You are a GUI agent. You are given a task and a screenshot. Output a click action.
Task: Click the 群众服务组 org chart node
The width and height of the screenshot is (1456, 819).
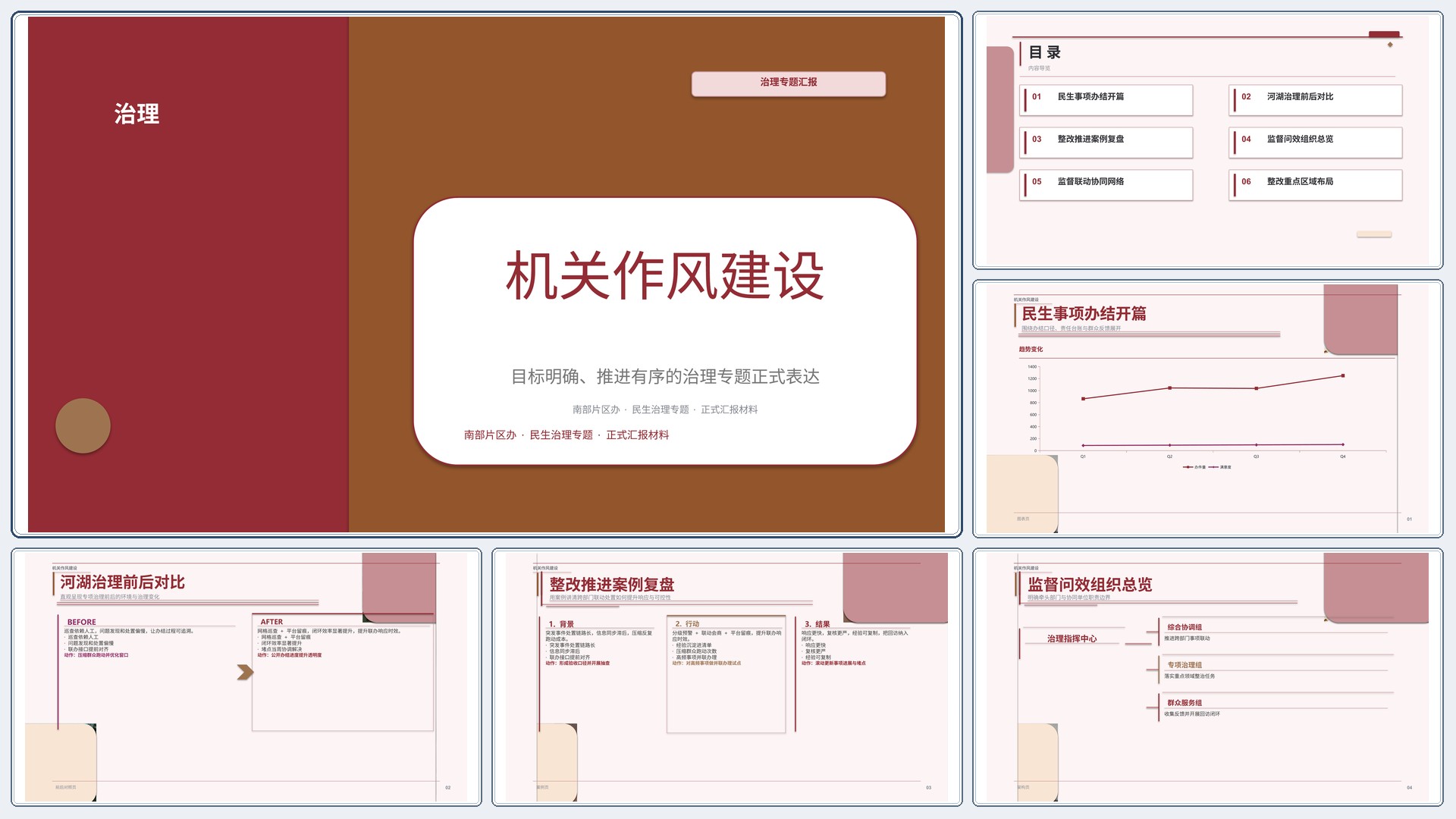coord(1185,703)
